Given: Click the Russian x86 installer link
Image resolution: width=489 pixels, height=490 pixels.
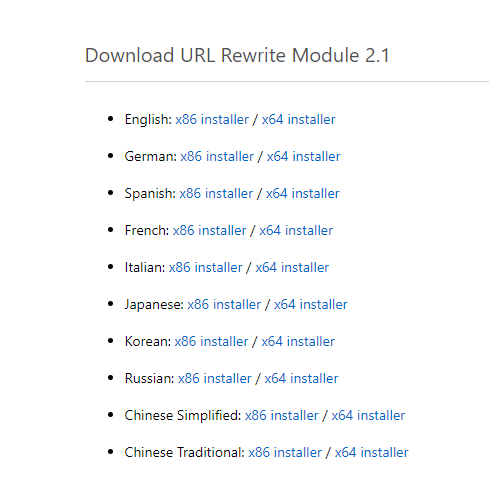Looking at the screenshot, I should coord(215,378).
